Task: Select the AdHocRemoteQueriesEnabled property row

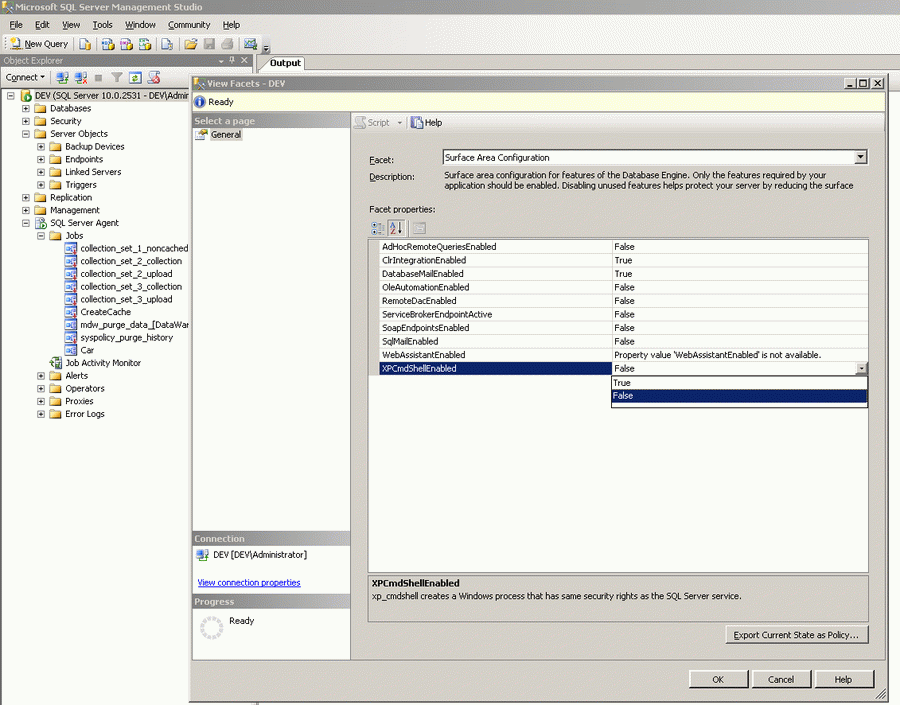Action: tap(624, 247)
